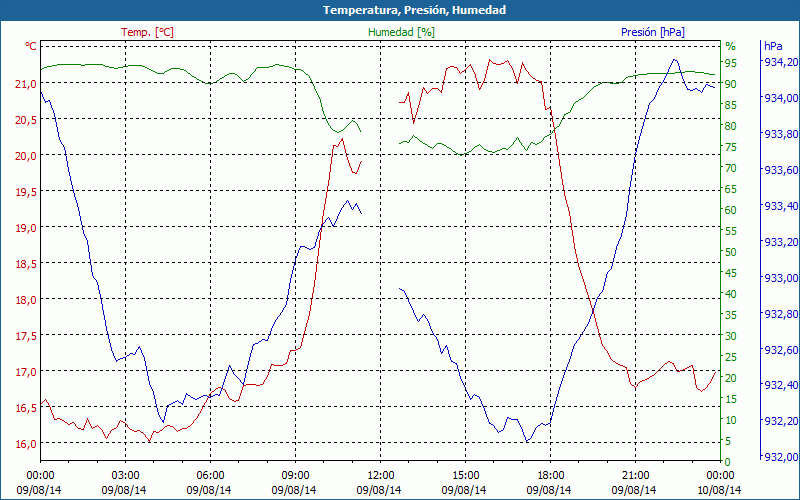Click the '12:00' time axis label
Screen dimensions: 800x500
(380, 475)
